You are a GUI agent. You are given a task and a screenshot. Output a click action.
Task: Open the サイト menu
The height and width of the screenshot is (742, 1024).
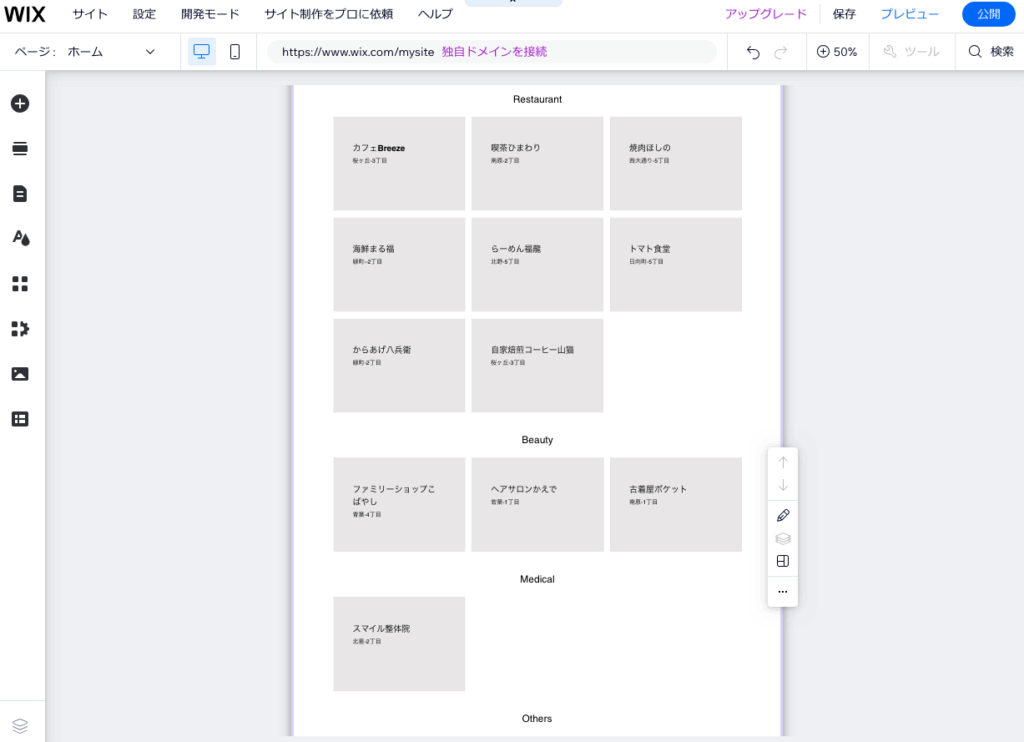coord(90,14)
